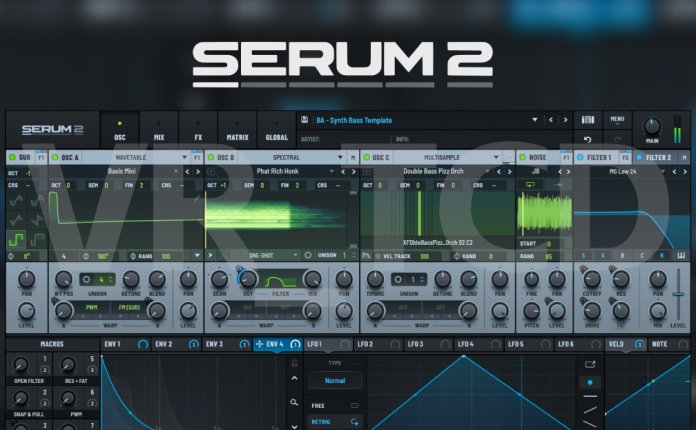
Task: Click the undo arrow icon
Action: [x=588, y=139]
